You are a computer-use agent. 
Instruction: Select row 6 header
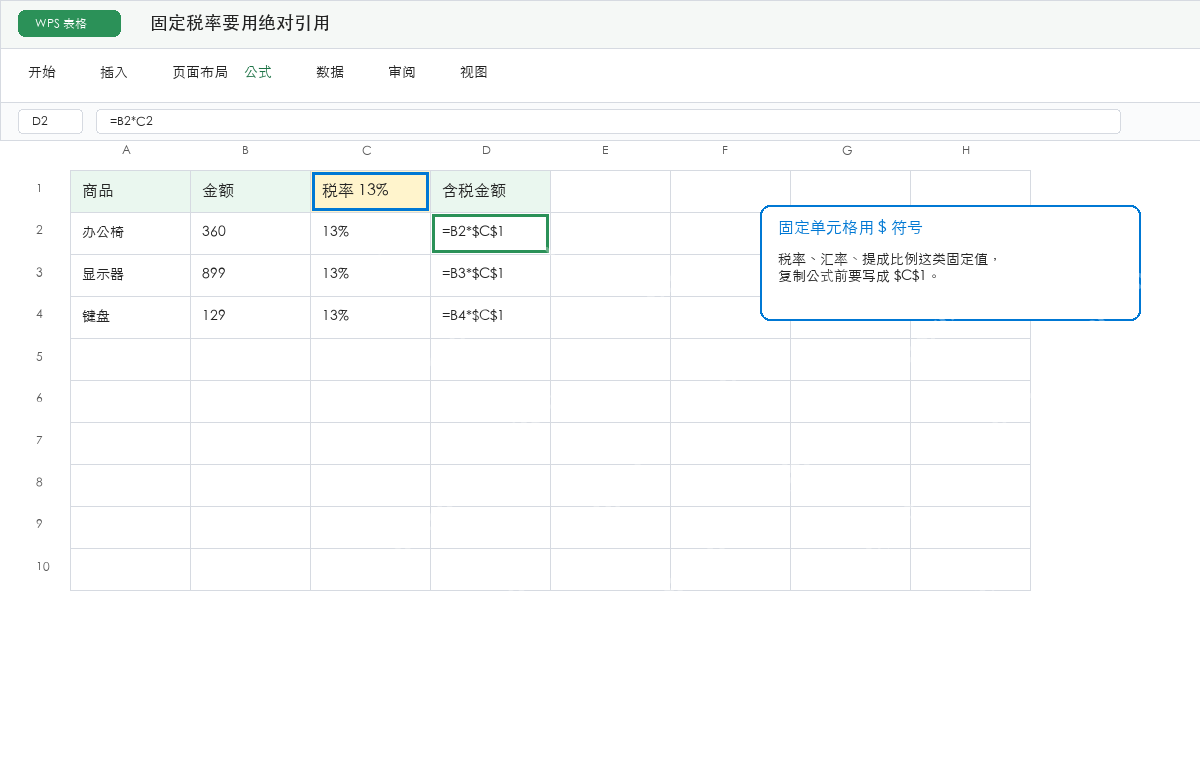click(39, 398)
